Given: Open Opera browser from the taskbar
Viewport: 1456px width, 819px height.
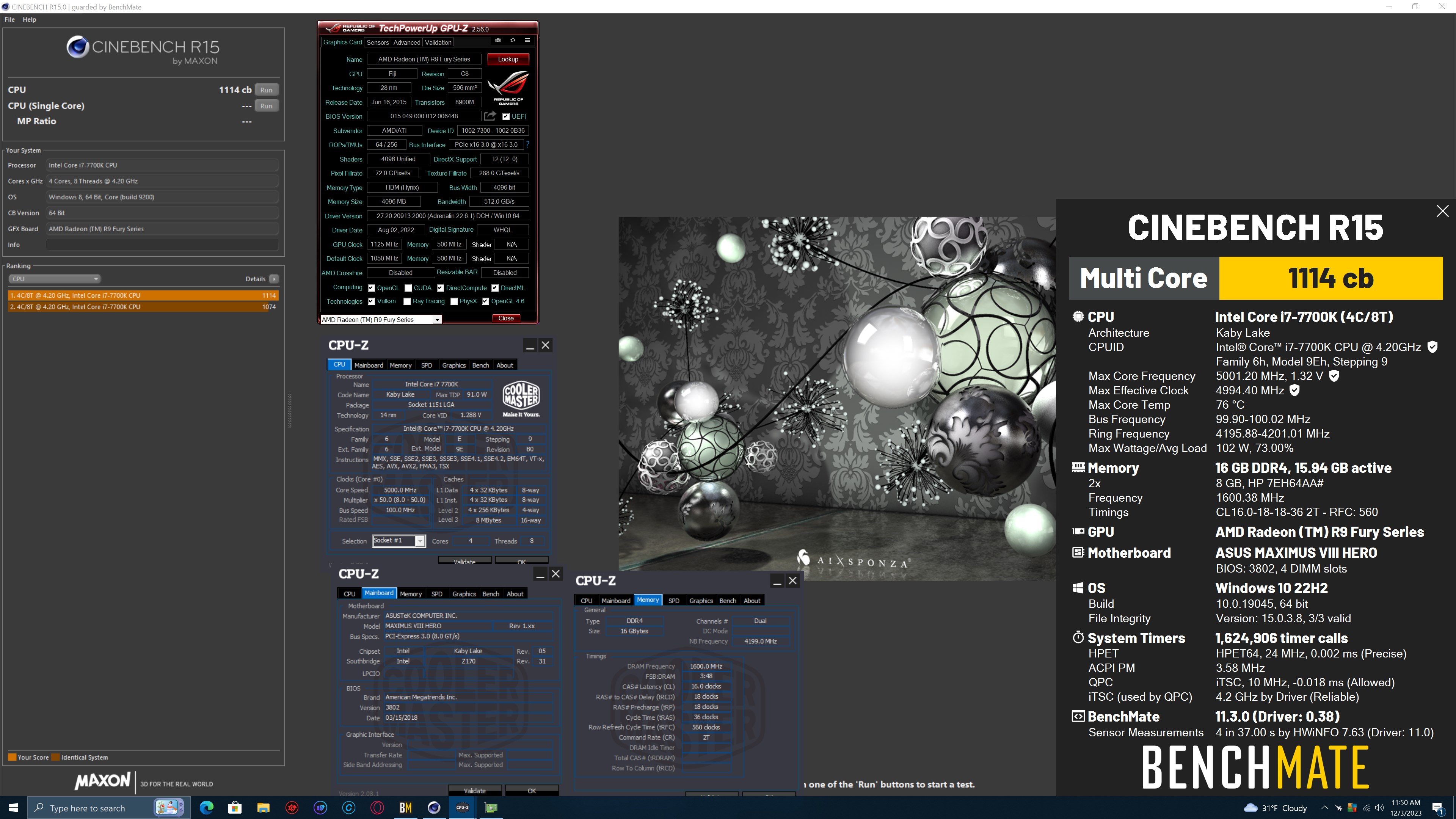Looking at the screenshot, I should pyautogui.click(x=377, y=808).
